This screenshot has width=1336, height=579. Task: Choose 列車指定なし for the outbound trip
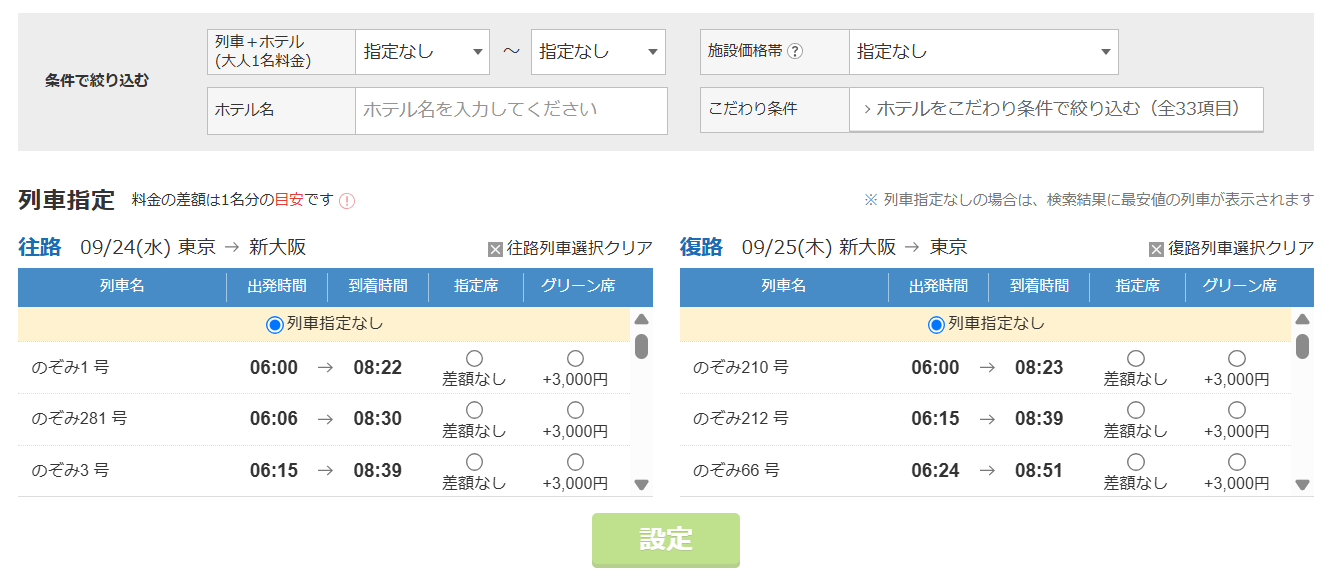click(275, 324)
